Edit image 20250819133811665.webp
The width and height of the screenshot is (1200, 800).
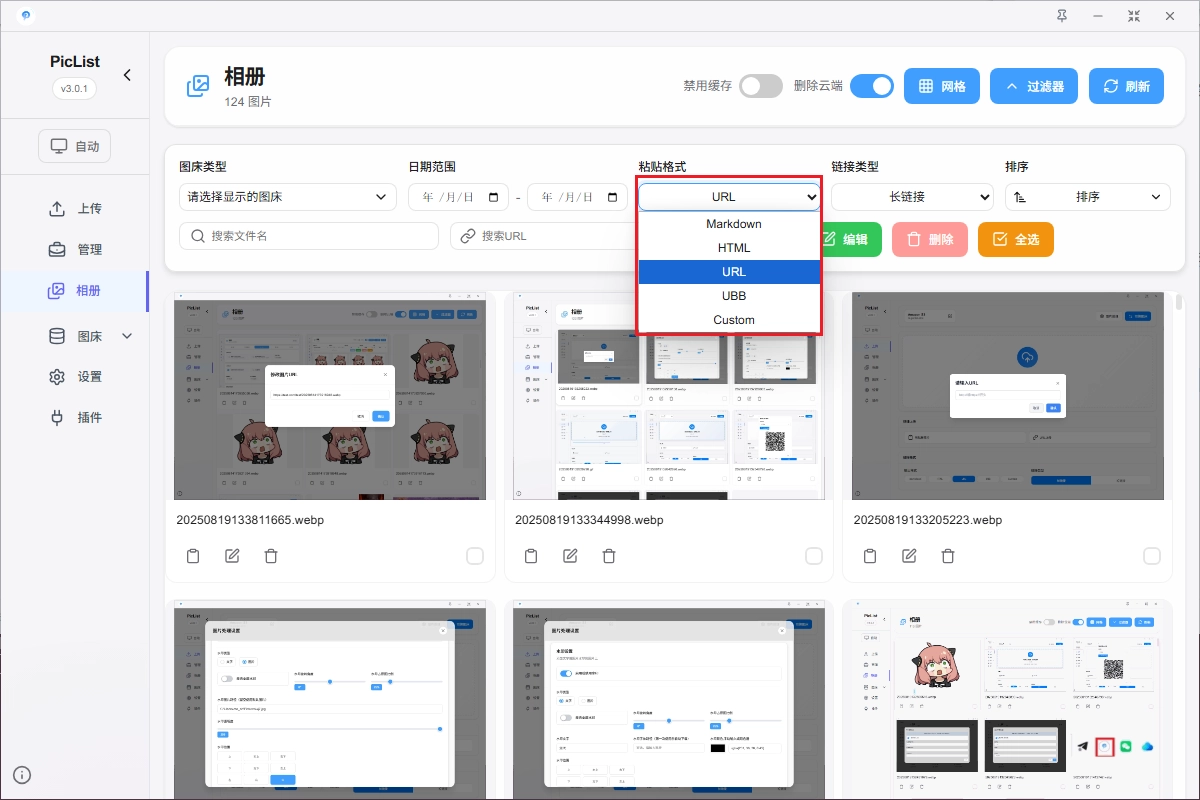(232, 556)
